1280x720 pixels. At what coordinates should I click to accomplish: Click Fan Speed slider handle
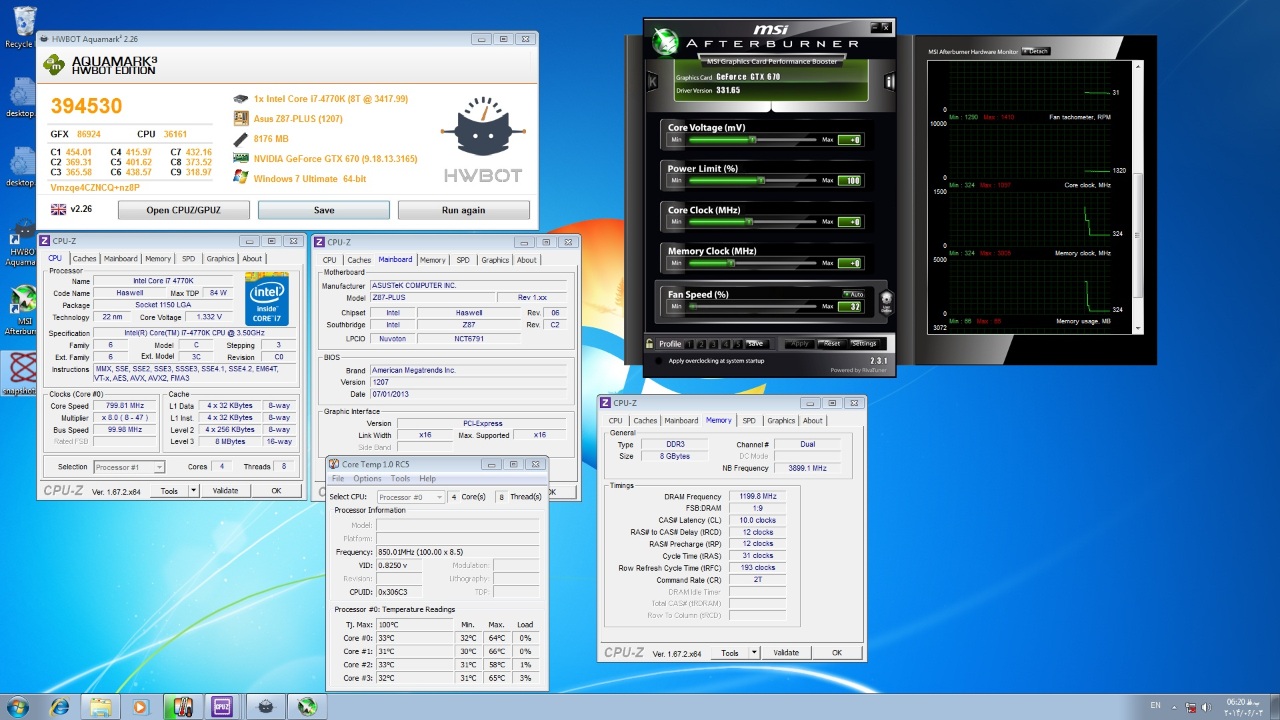692,306
